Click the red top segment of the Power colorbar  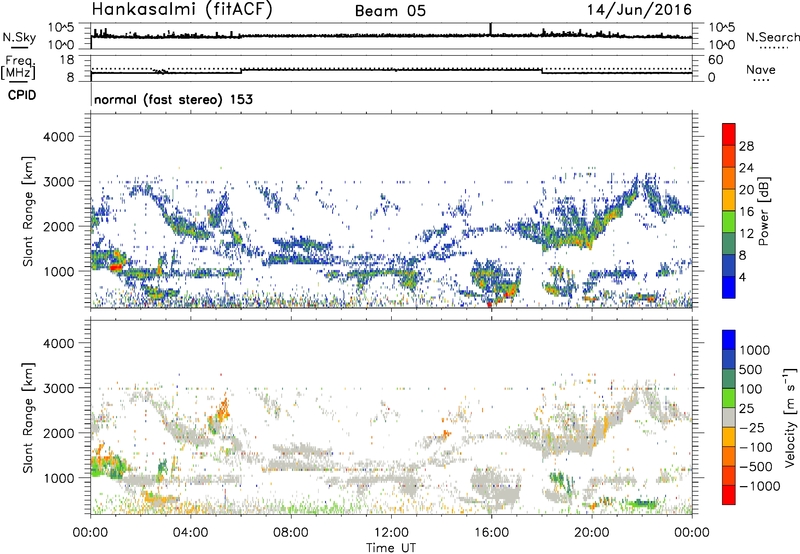pos(729,134)
